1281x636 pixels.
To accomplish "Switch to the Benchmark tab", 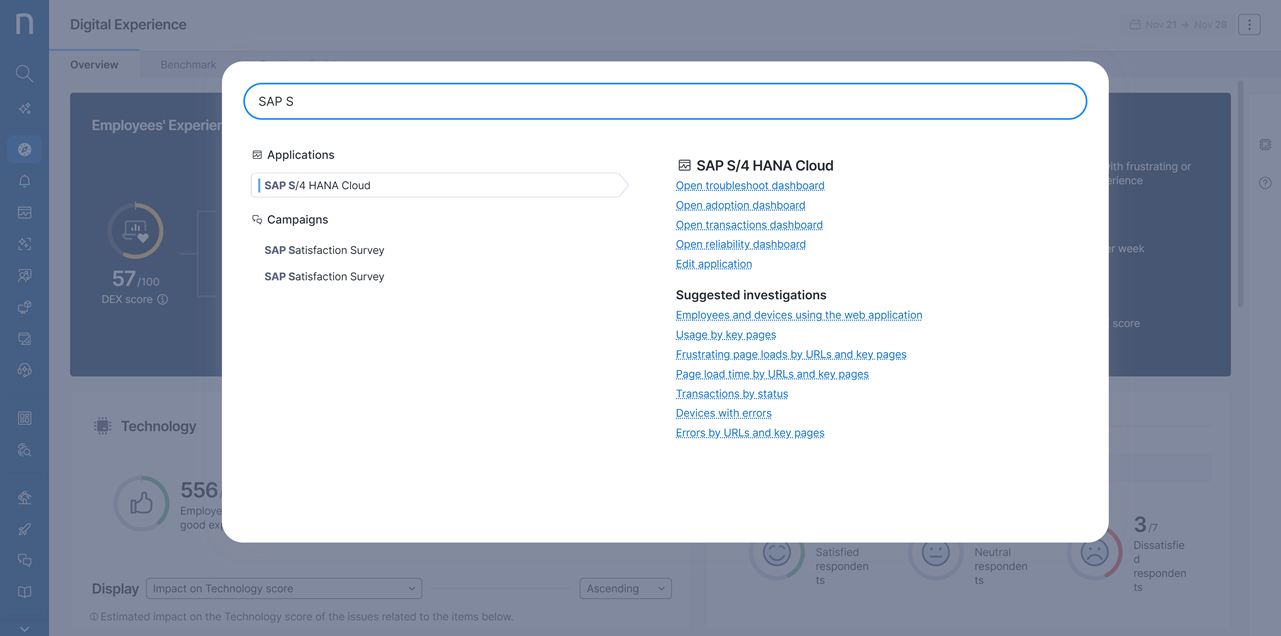I will [x=188, y=65].
